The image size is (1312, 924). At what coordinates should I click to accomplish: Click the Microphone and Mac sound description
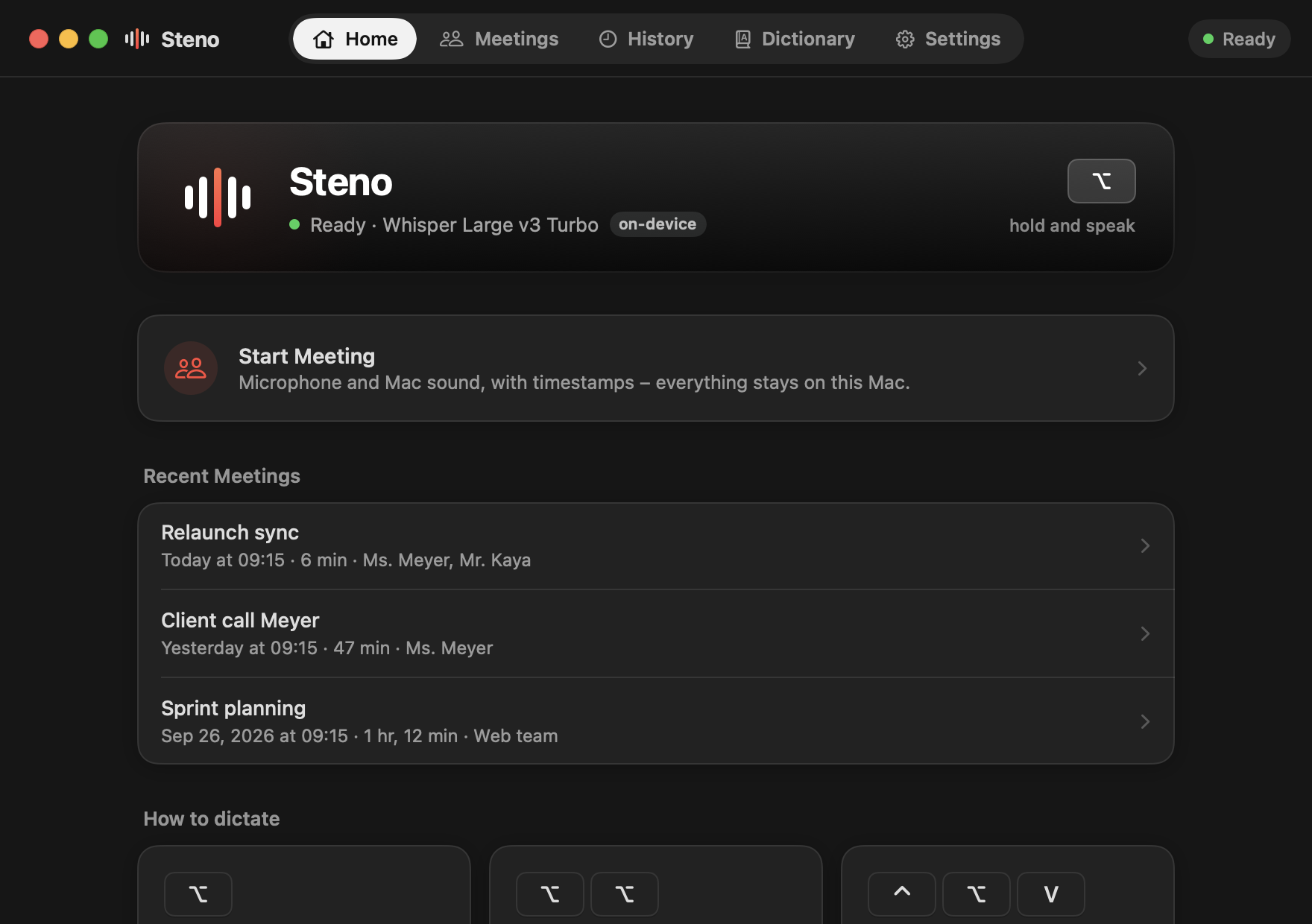pyautogui.click(x=574, y=383)
